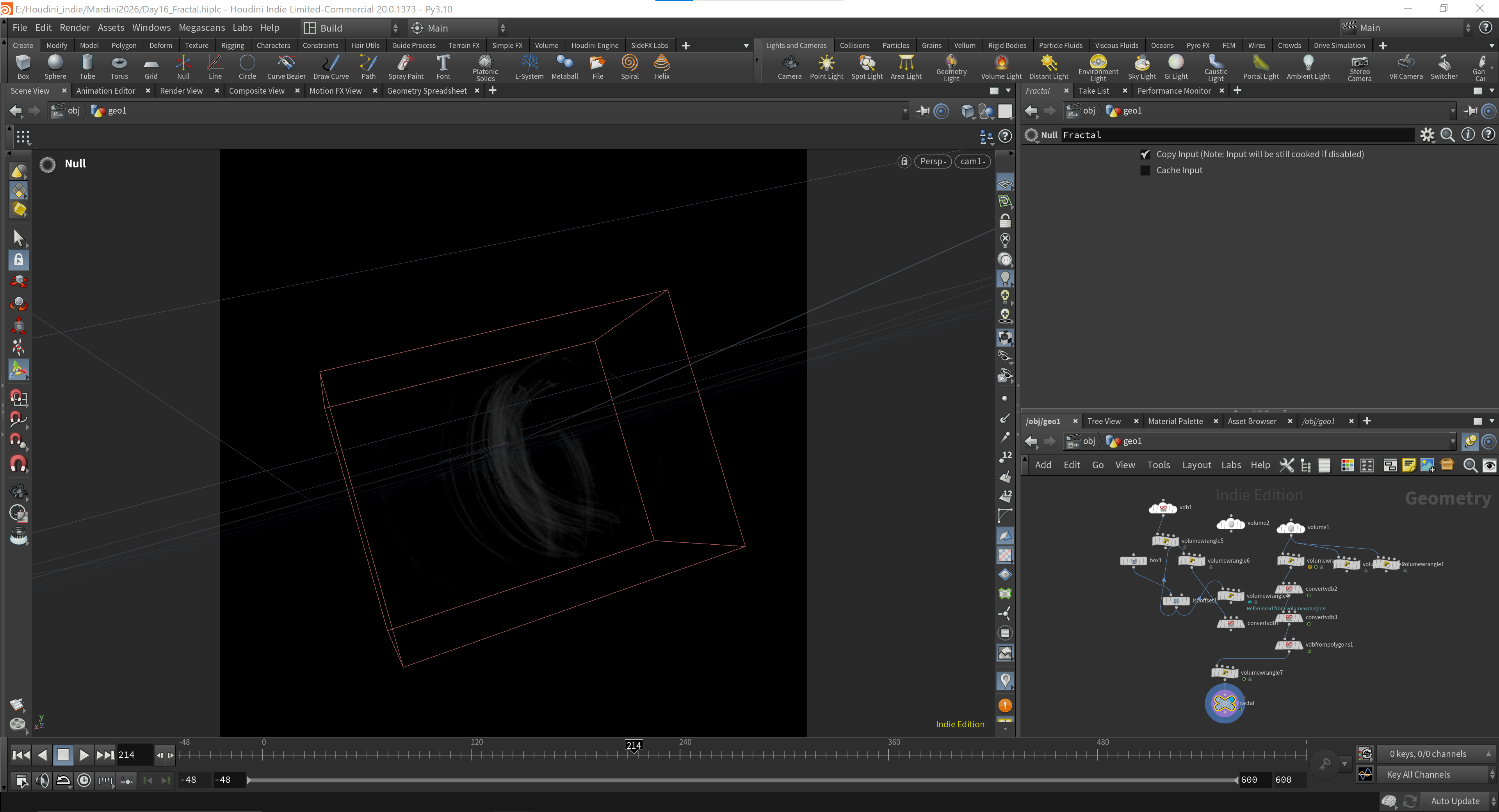This screenshot has height=812, width=1499.
Task: Disable the Copy Input checkbox
Action: tap(1145, 154)
